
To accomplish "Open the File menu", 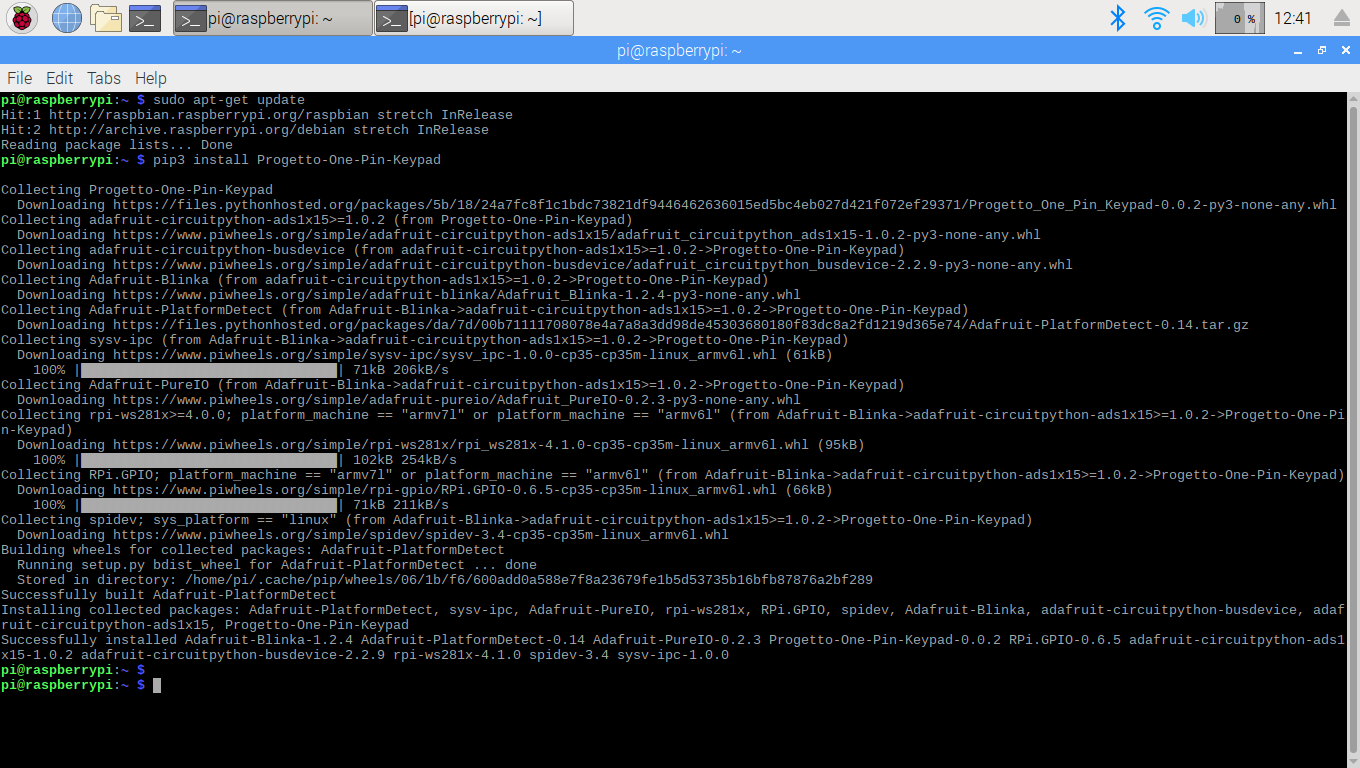I will [x=20, y=78].
